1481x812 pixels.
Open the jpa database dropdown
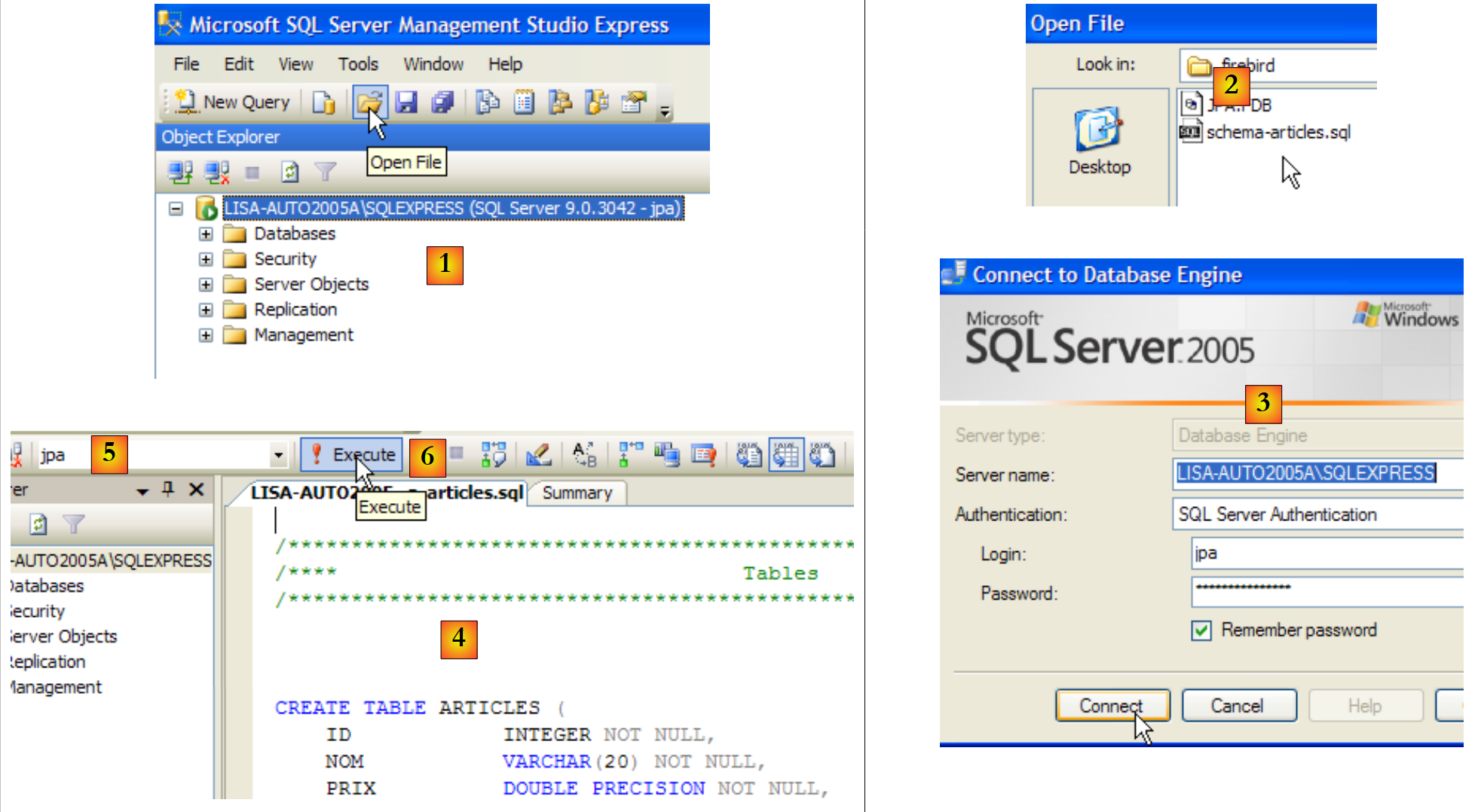278,455
